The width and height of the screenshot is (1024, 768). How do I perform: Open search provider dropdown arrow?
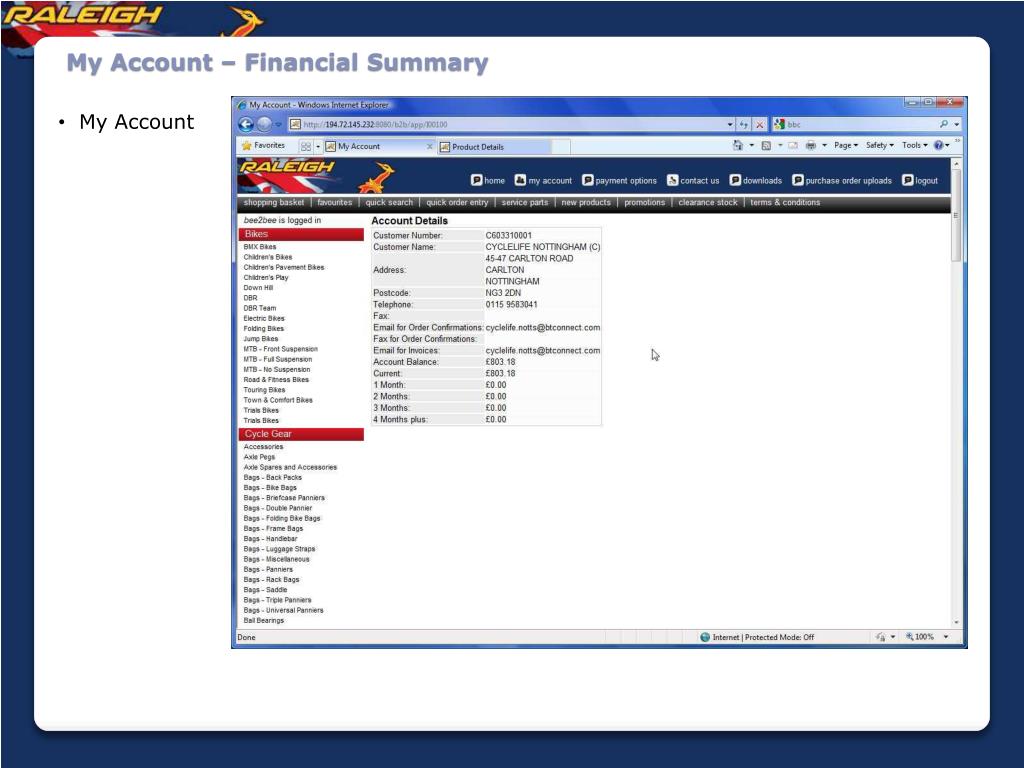click(x=957, y=124)
